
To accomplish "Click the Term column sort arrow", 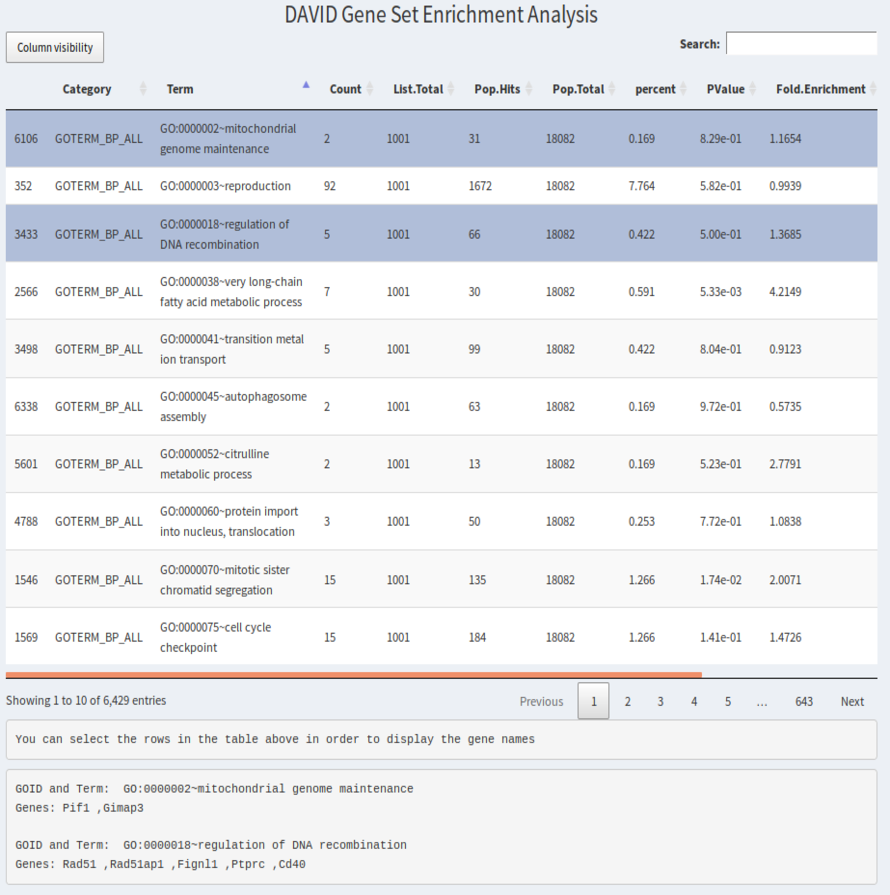I will (x=306, y=87).
